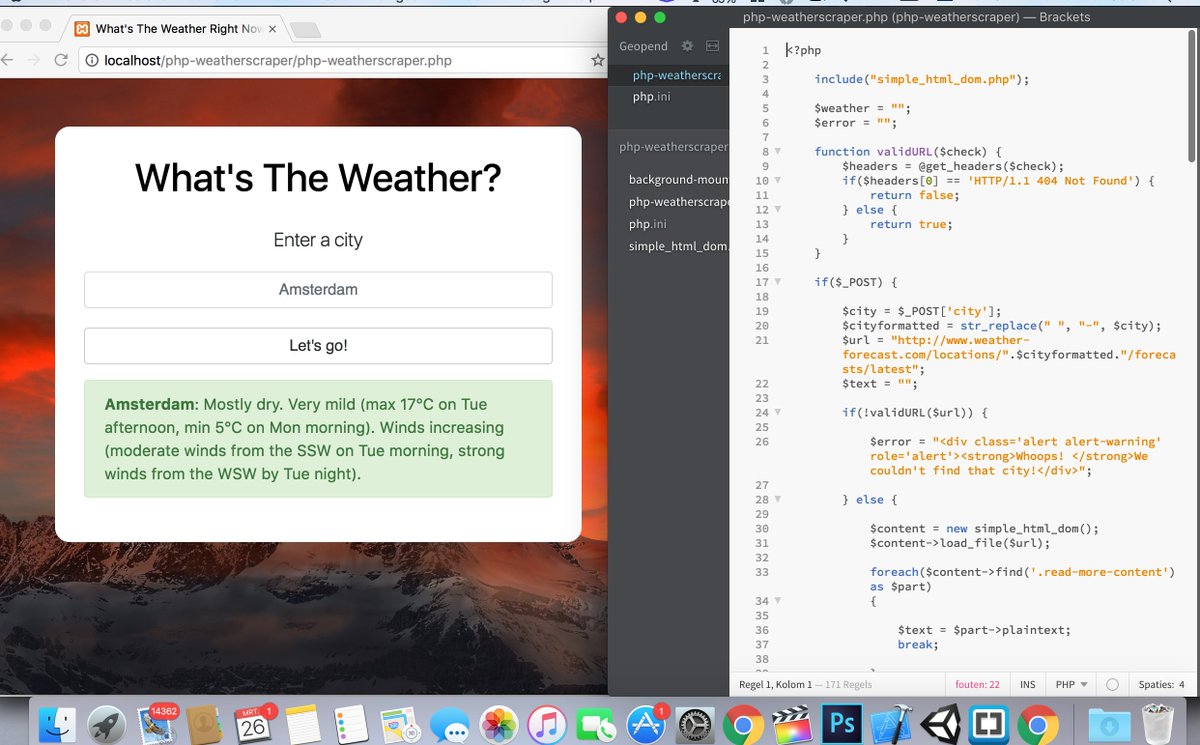Open Launchpad rocket icon in Dock
The image size is (1200, 745).
pyautogui.click(x=106, y=724)
